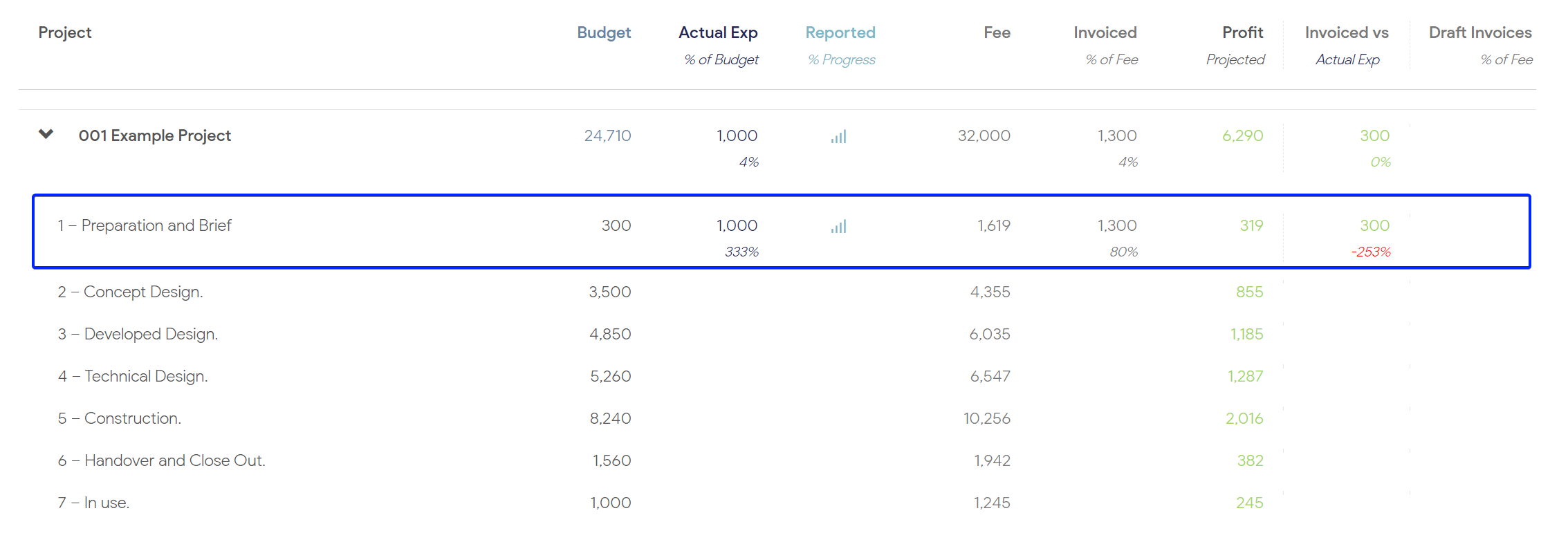Click the project green 0% value
1568x533 pixels.
tap(1381, 162)
